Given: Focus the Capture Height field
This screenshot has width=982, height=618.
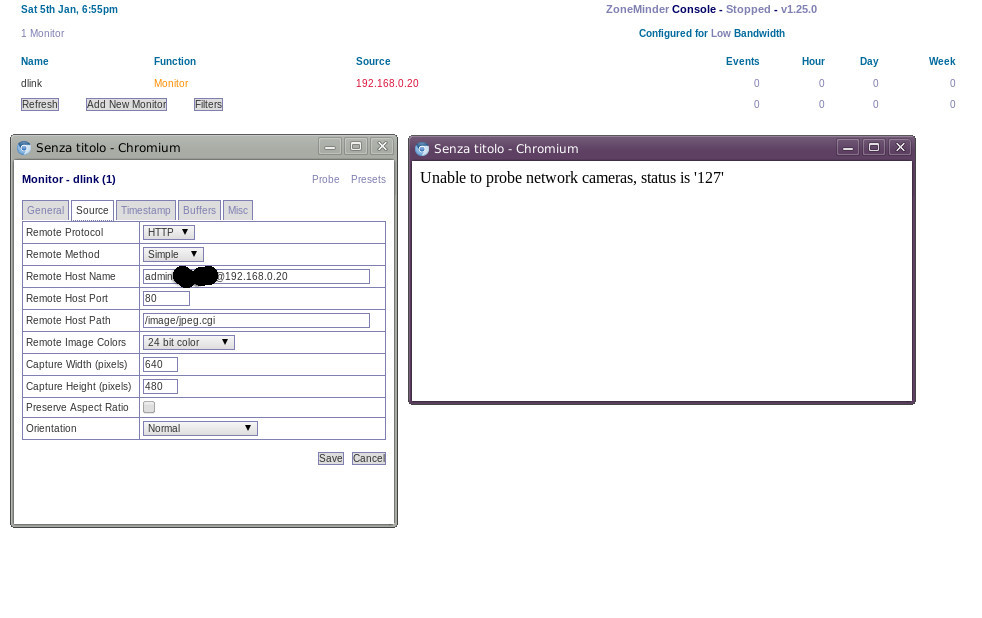Looking at the screenshot, I should tap(160, 386).
